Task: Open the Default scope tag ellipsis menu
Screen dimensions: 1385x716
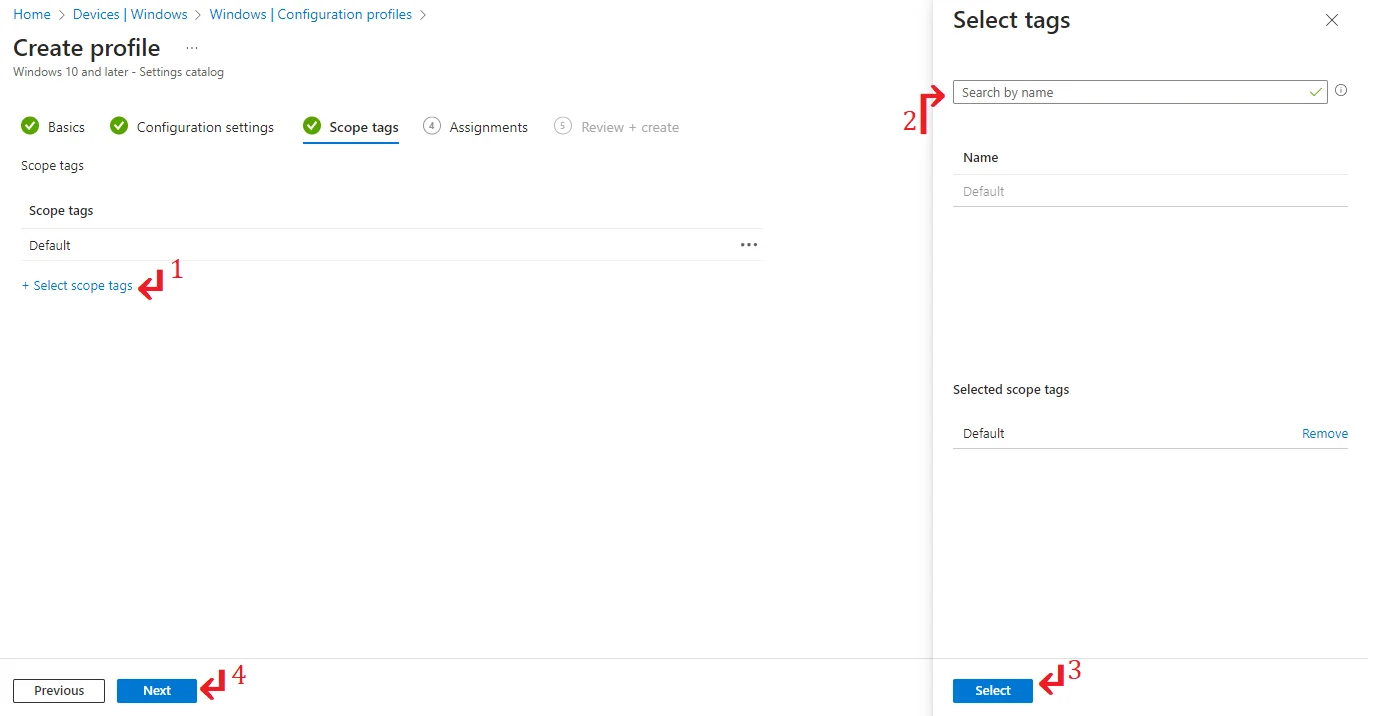Action: point(748,245)
